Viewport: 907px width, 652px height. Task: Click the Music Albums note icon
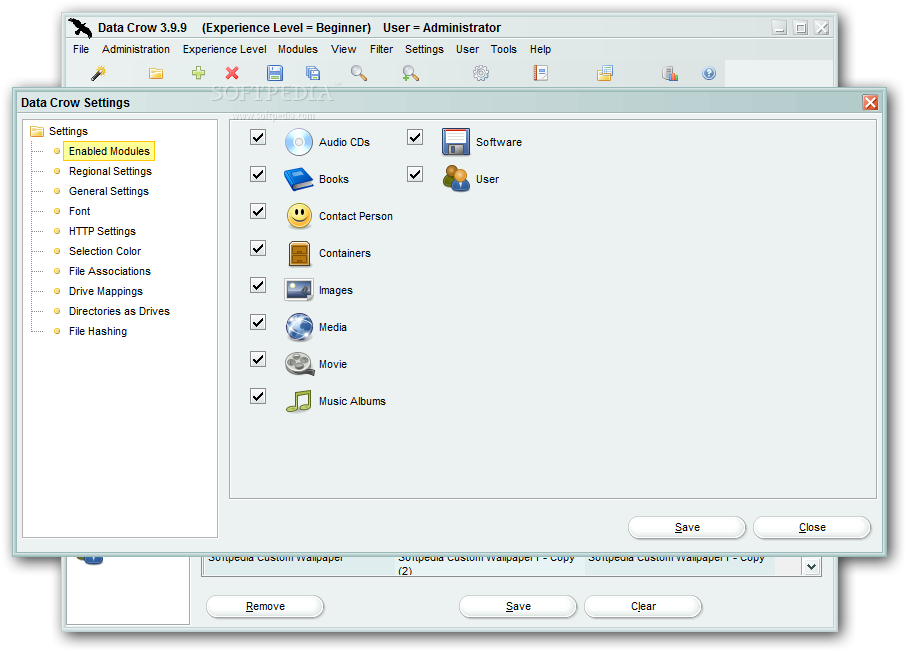(x=299, y=401)
